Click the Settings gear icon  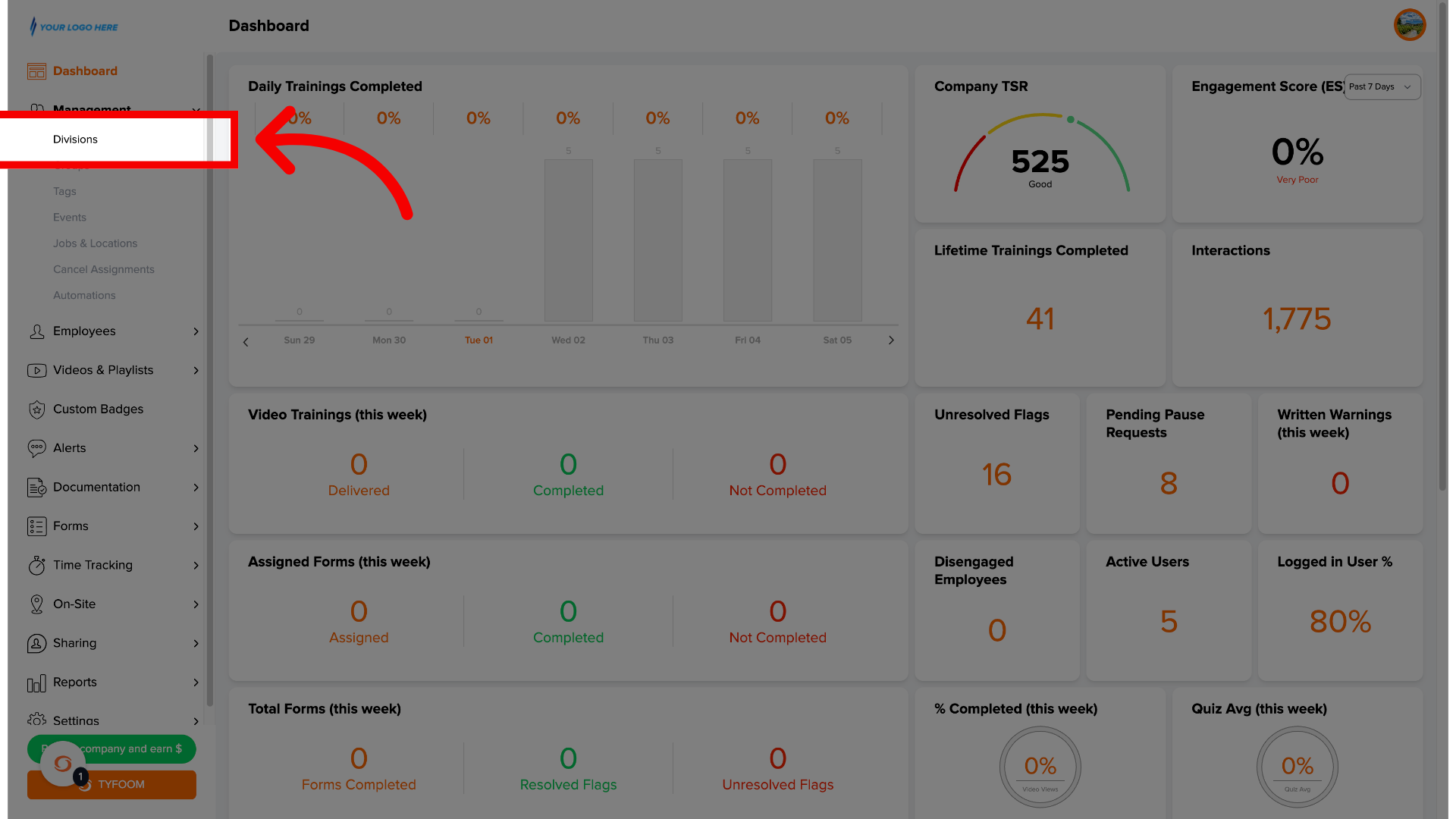coord(36,719)
